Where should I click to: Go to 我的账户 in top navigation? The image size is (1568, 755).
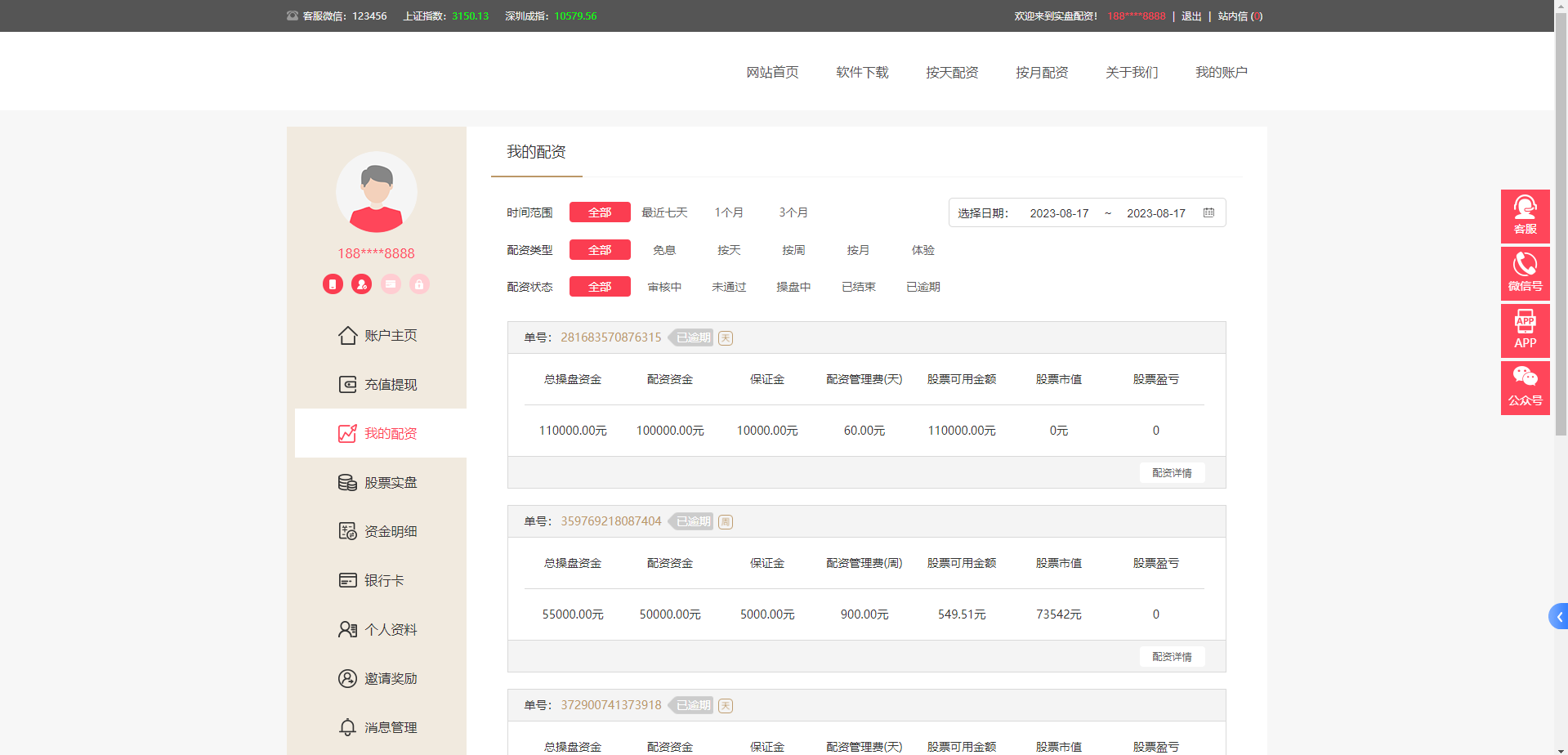(1222, 73)
